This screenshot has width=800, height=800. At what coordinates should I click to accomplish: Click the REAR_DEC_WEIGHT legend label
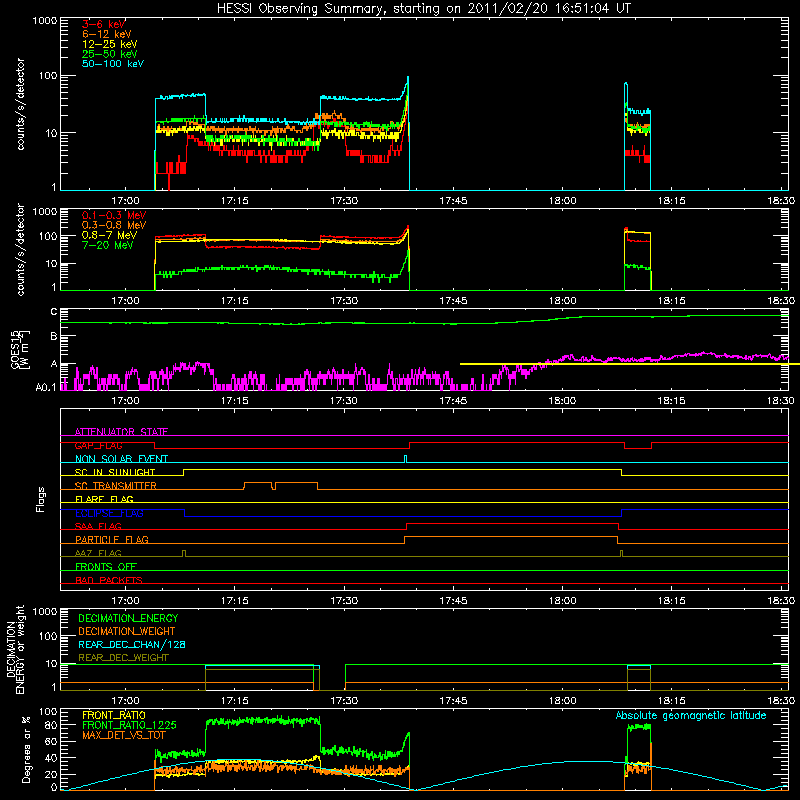(x=123, y=658)
